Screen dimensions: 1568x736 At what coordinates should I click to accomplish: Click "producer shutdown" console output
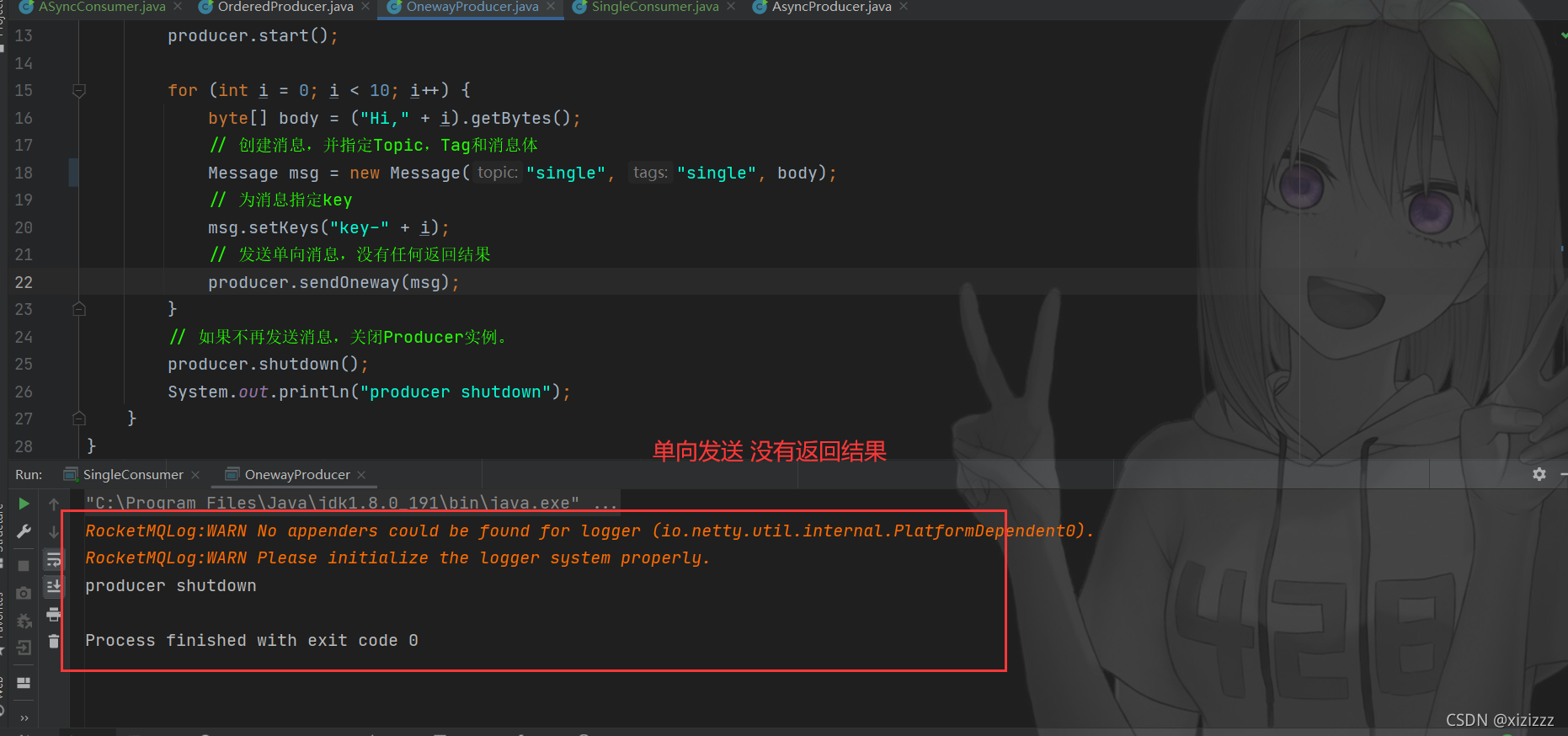pyautogui.click(x=171, y=586)
